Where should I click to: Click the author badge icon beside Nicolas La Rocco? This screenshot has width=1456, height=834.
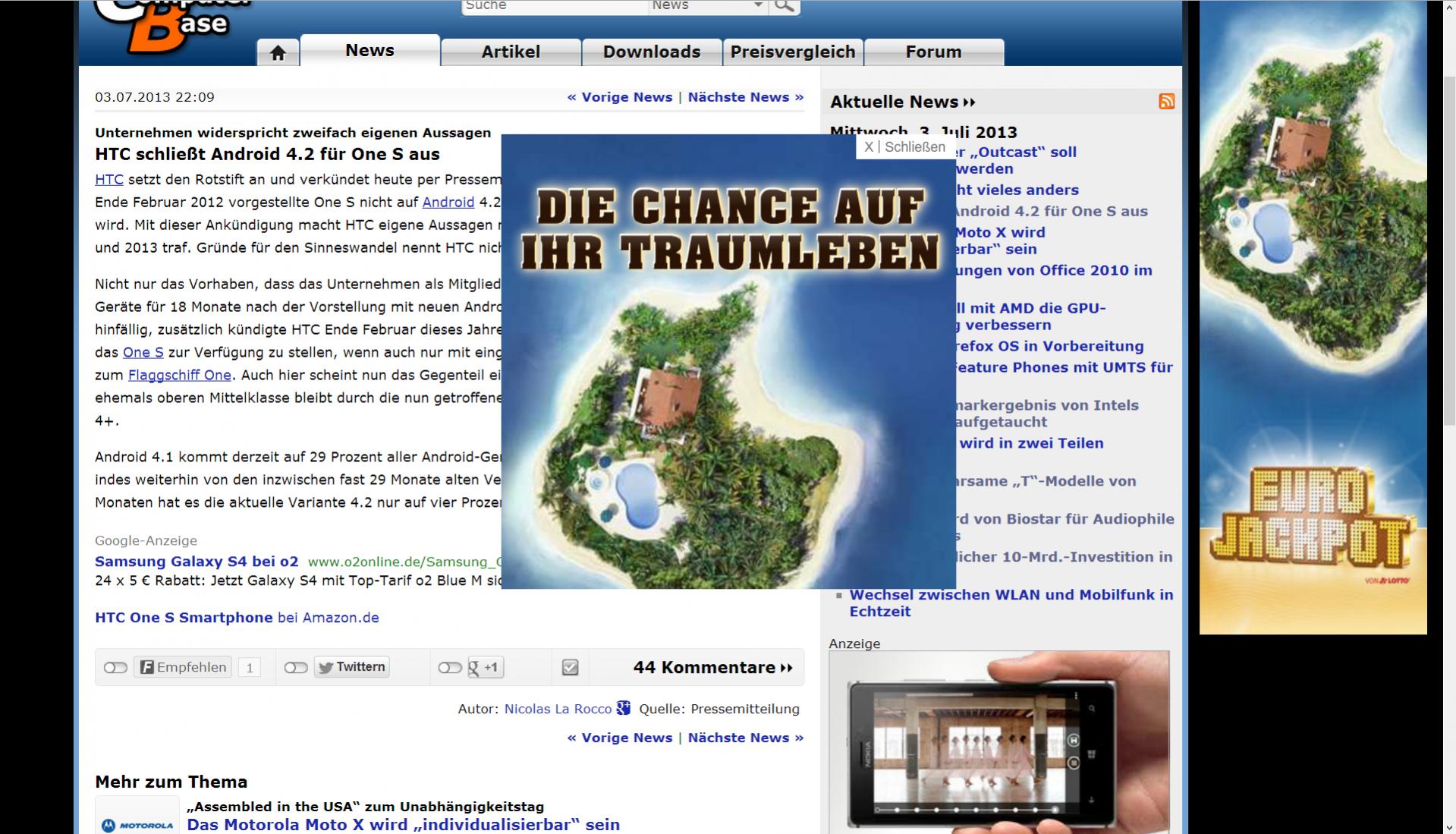click(x=624, y=708)
